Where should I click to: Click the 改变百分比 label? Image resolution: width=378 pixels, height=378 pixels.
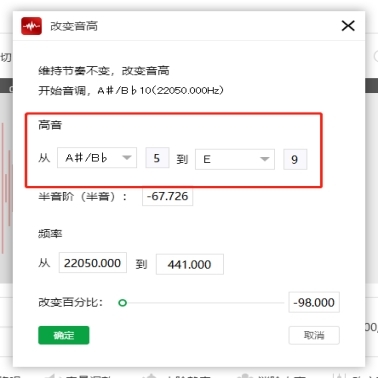point(71,302)
